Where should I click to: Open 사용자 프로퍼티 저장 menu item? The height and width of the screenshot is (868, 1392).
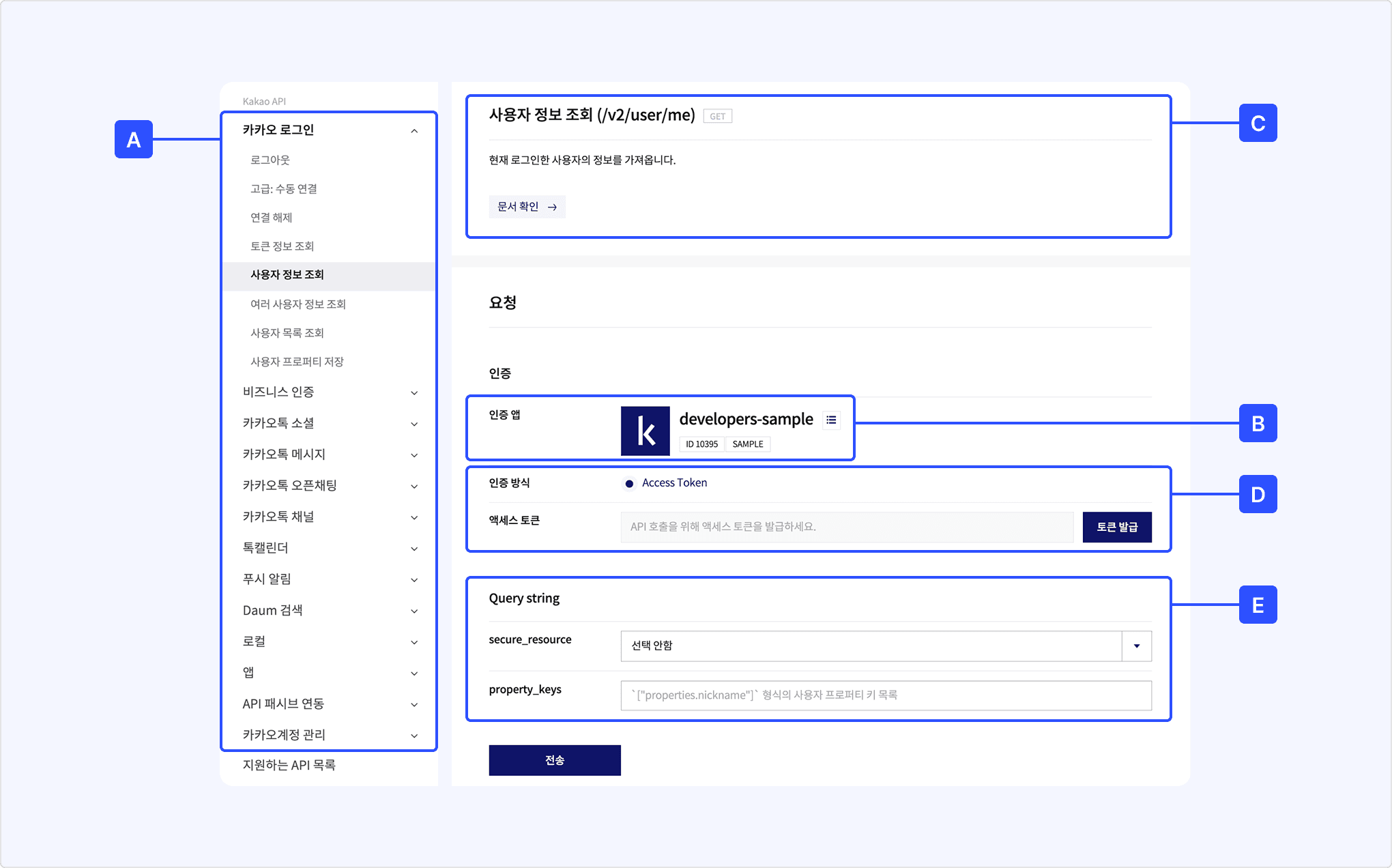coord(297,362)
